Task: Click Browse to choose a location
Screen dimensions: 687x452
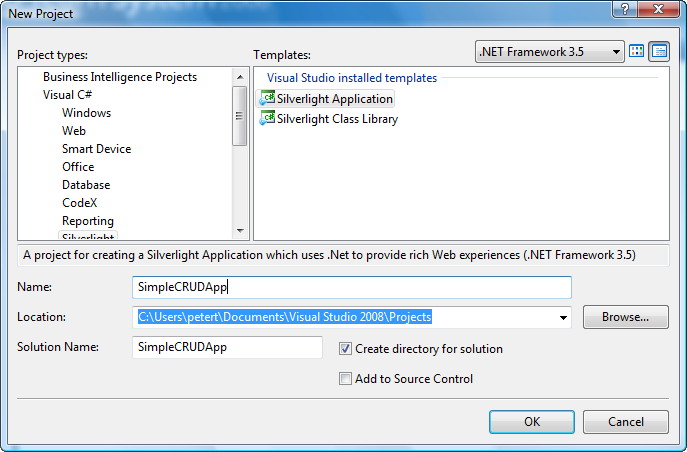Action: pos(626,317)
